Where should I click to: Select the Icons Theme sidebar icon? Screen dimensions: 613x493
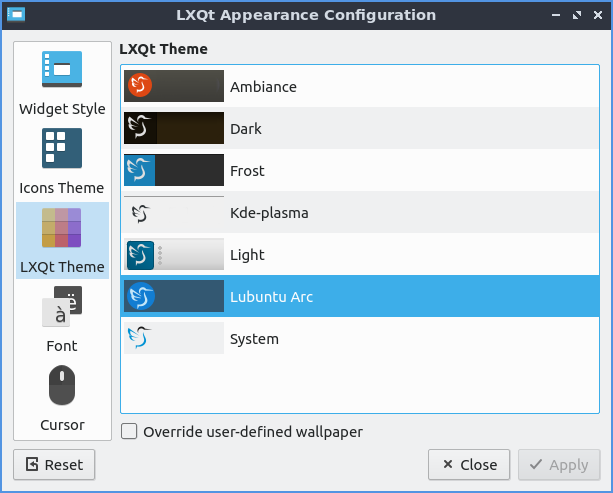point(62,148)
